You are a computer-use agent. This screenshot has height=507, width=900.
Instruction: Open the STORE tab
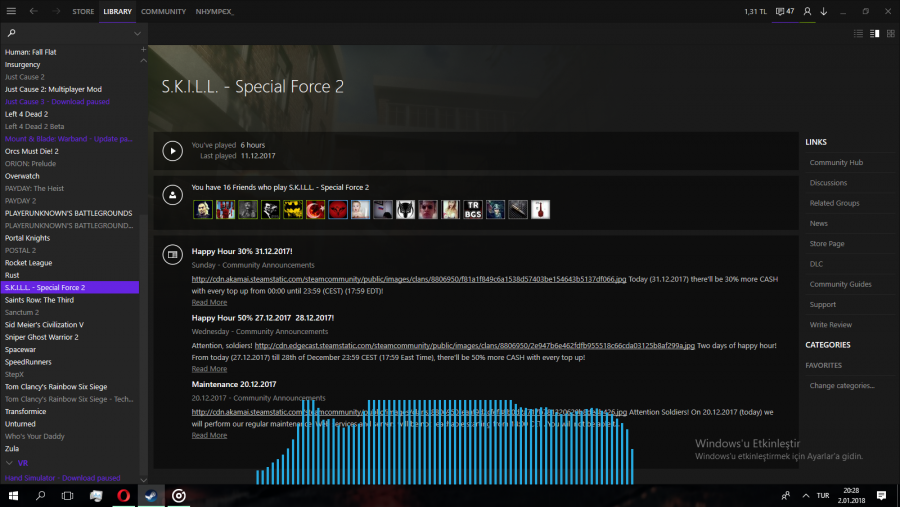pos(83,11)
